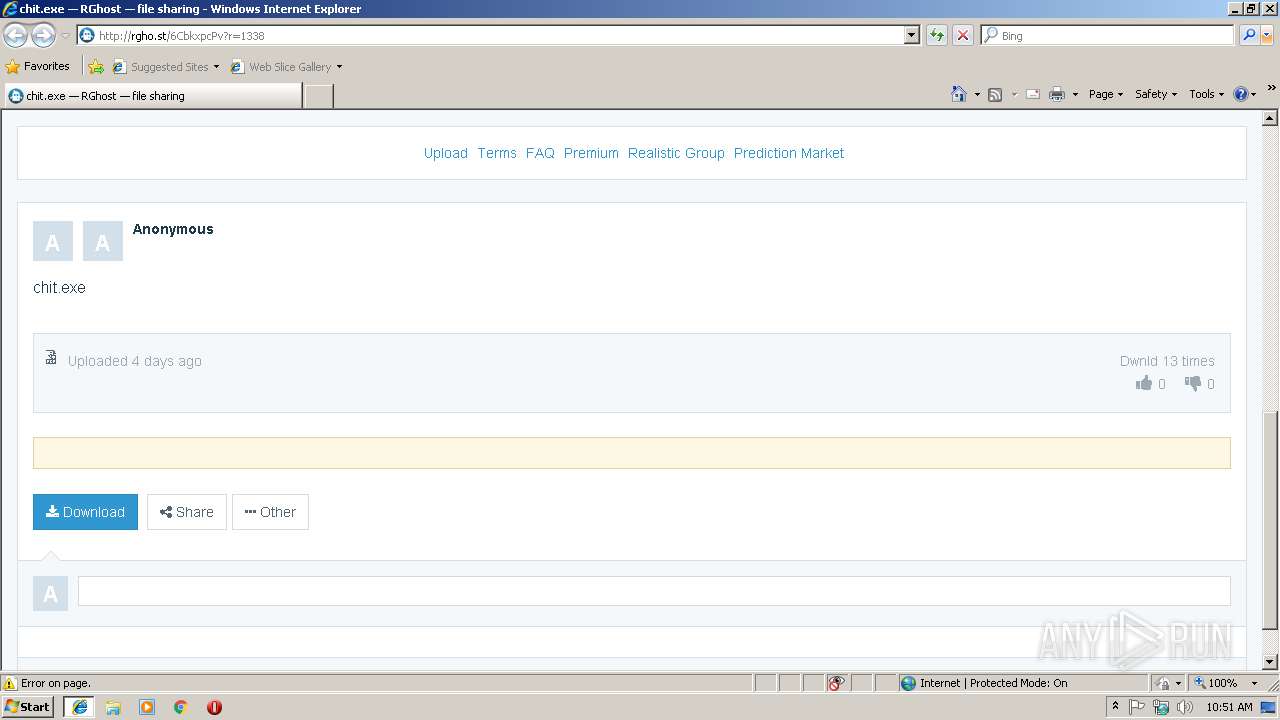
Task: Click the volume speaker tray icon
Action: [x=1185, y=707]
